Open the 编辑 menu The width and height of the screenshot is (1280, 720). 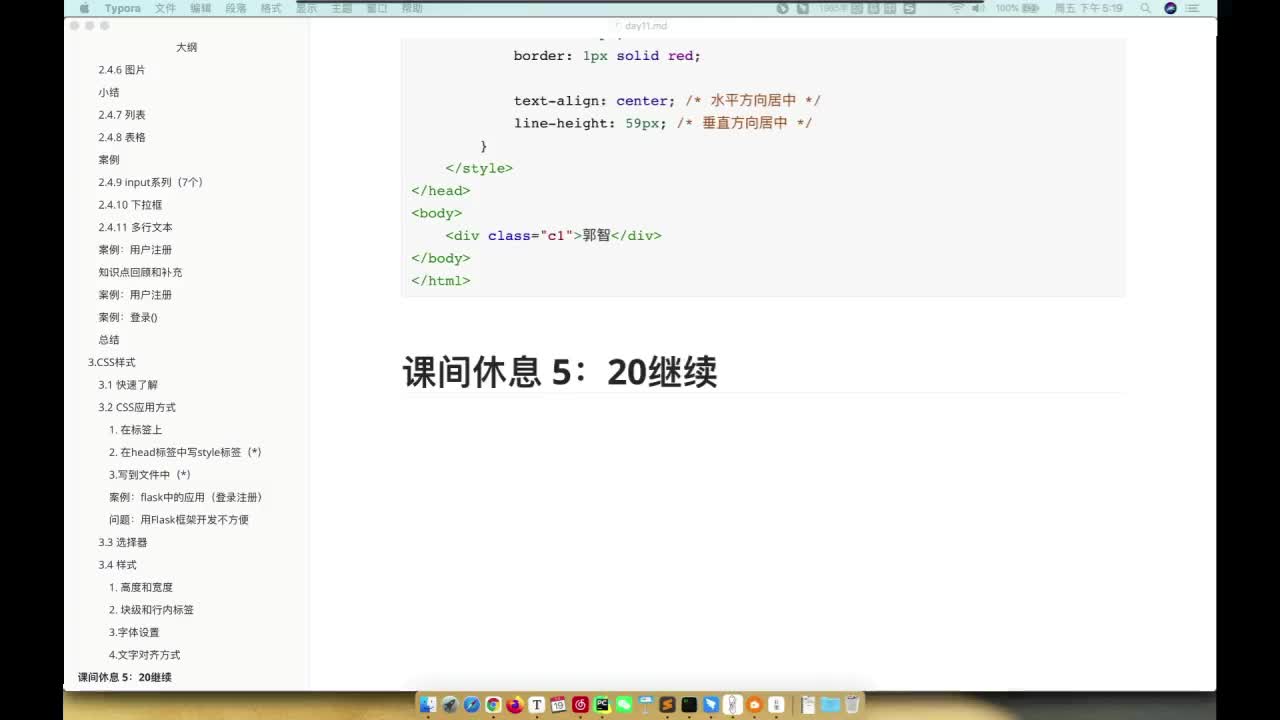[201, 8]
